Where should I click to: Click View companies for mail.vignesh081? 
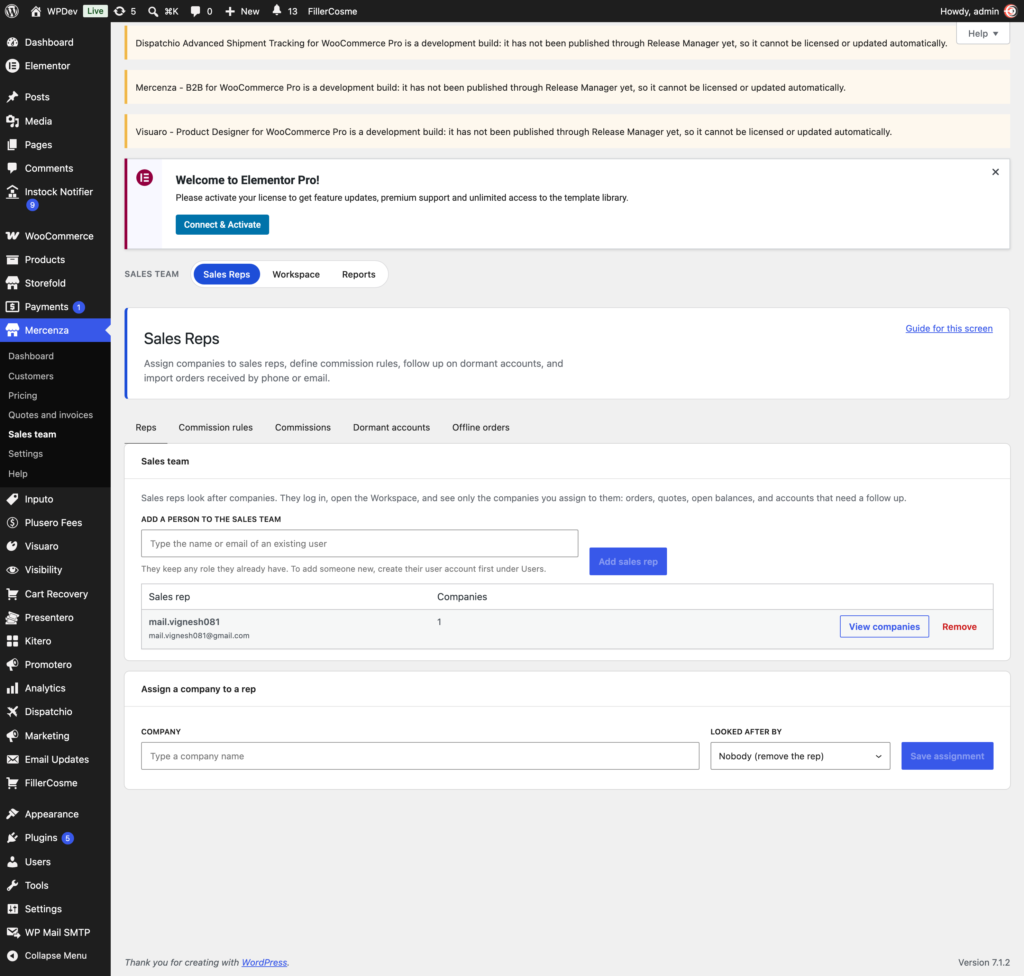[884, 626]
